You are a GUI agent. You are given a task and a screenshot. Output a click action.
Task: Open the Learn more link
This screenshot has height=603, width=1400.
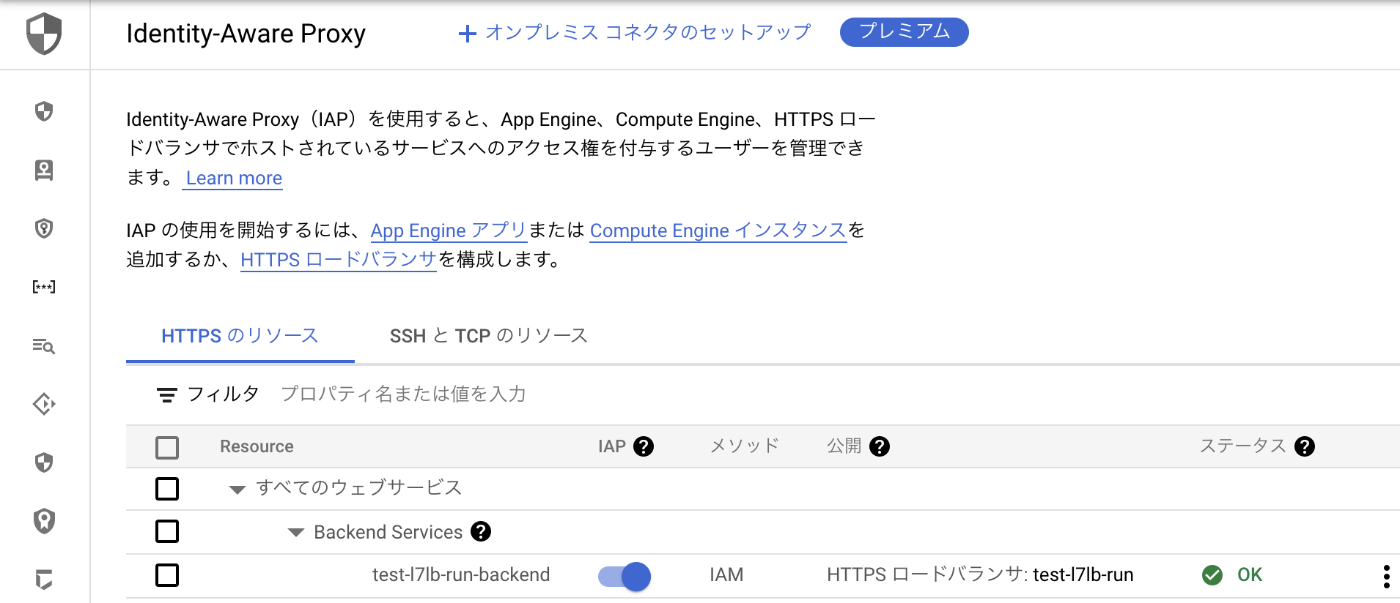coord(234,178)
